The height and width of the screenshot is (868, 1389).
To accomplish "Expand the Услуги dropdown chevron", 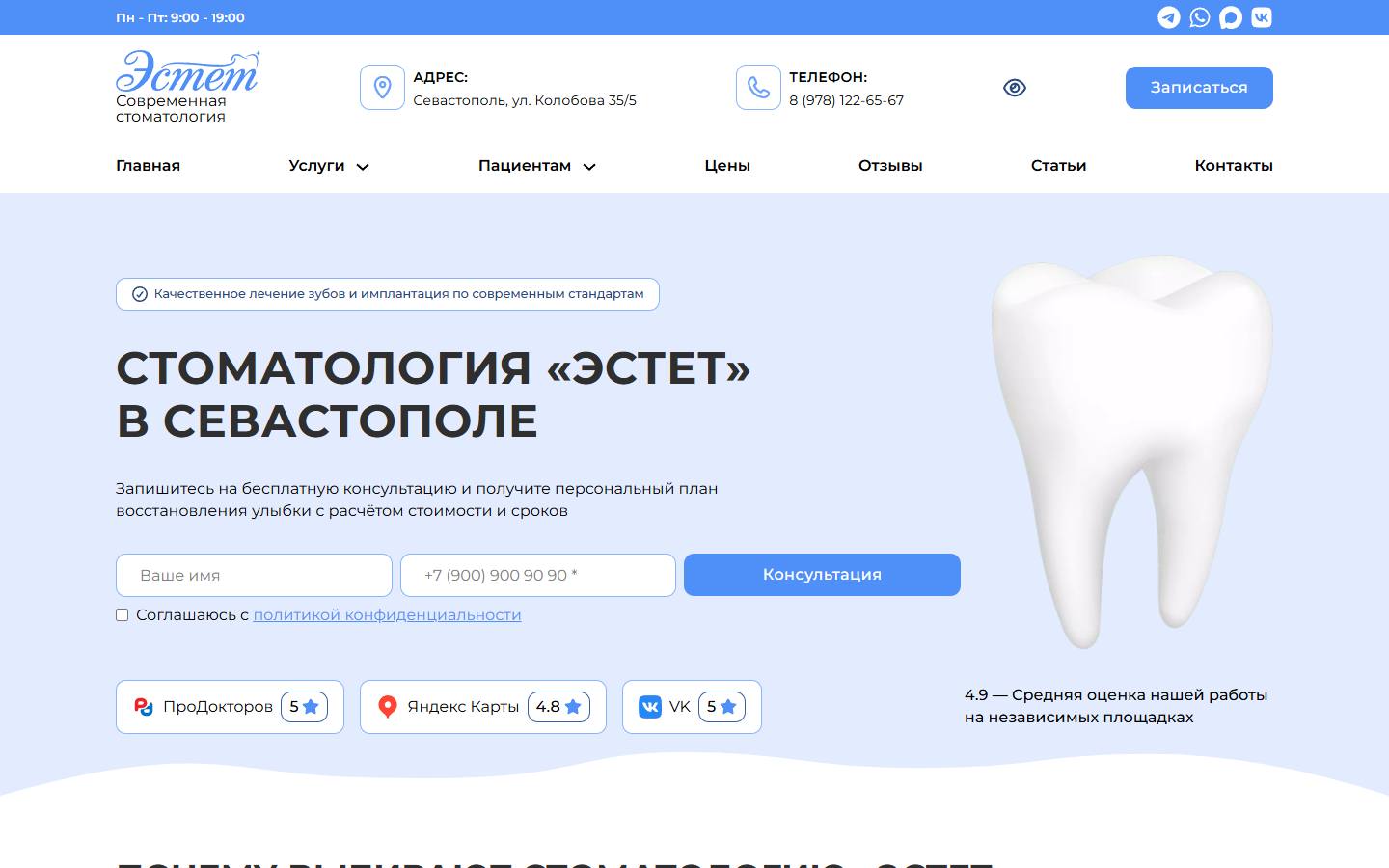I will tap(363, 167).
